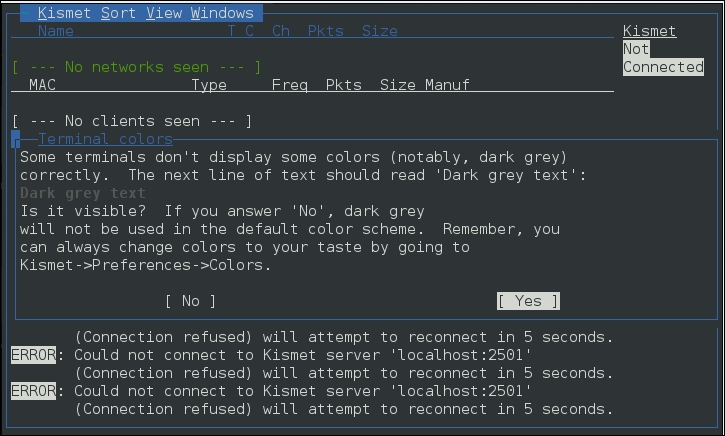
Task: Answer No in the Terminal colors dialog
Action: tap(190, 301)
